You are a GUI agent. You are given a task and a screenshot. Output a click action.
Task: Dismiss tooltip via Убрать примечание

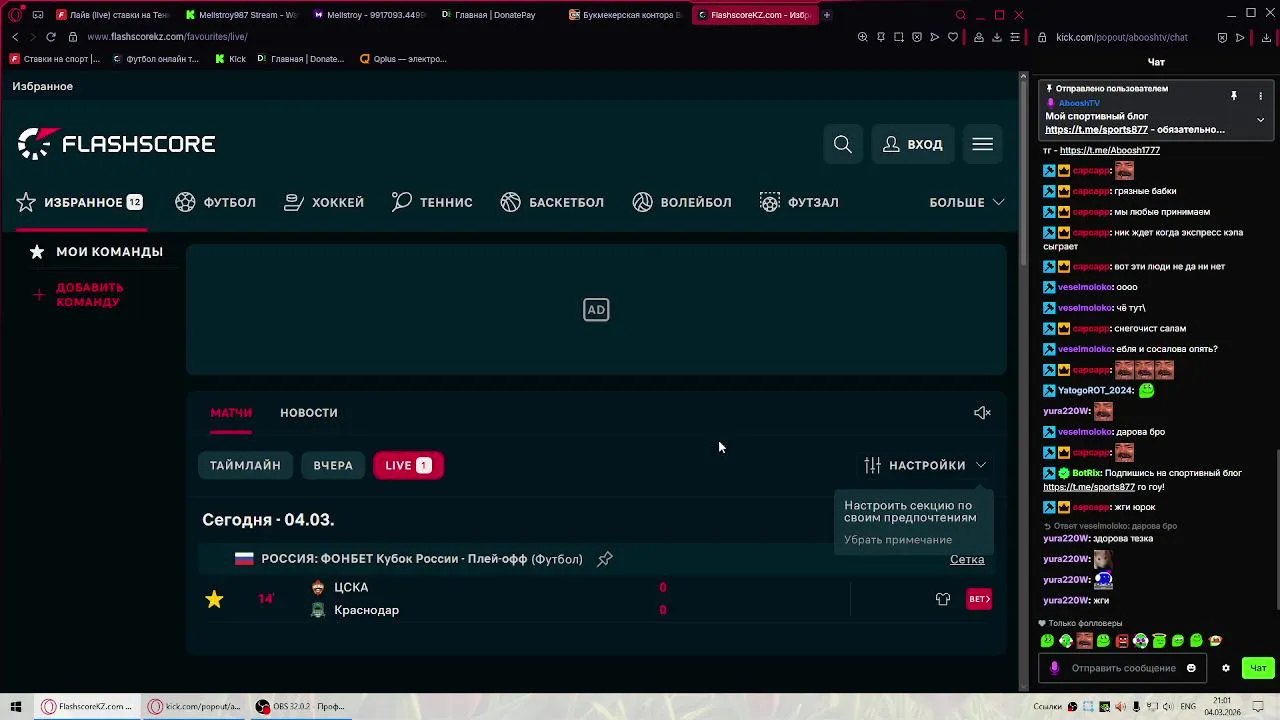(x=898, y=540)
